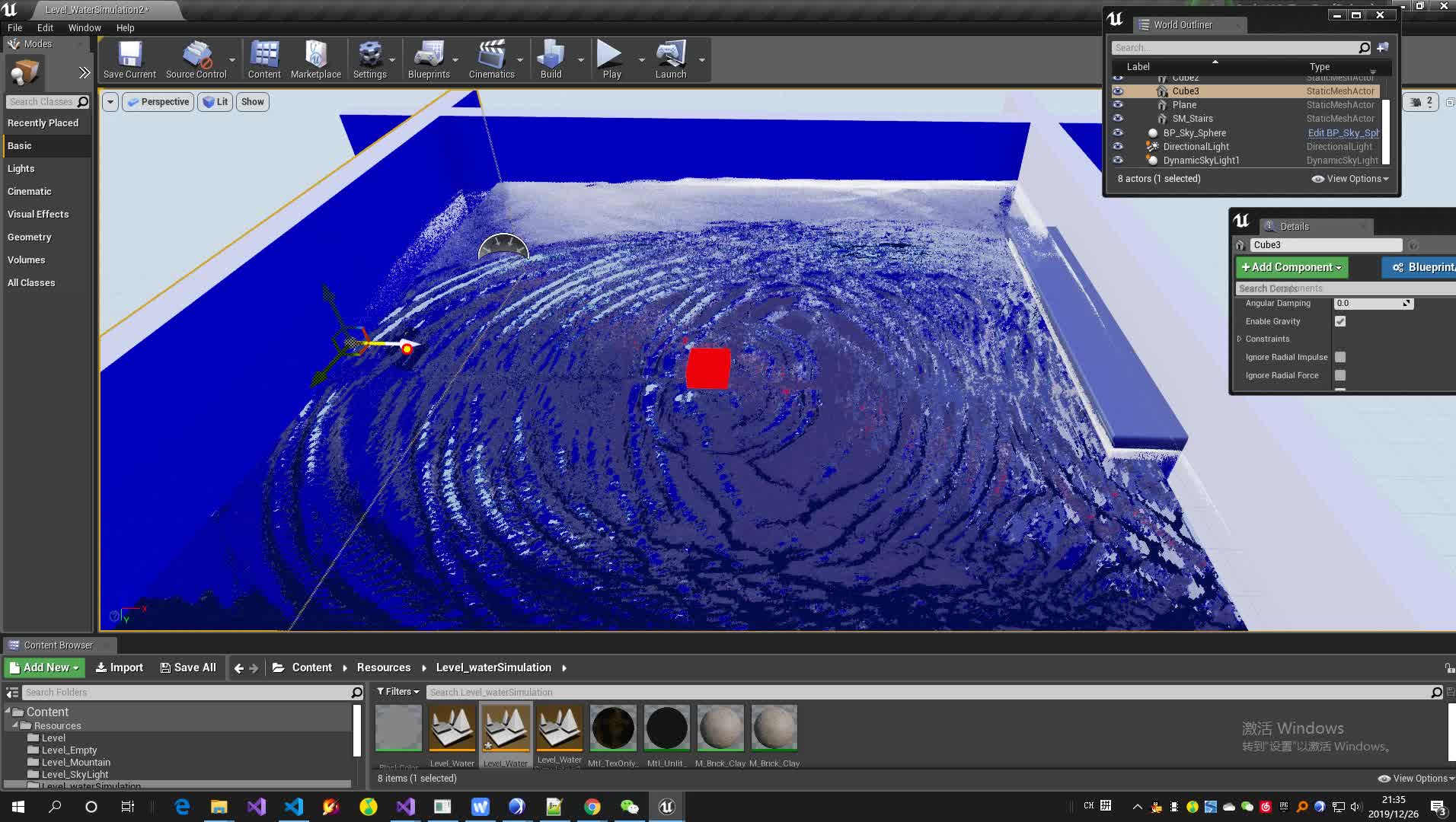Expand the Constraints section

pyautogui.click(x=1240, y=339)
